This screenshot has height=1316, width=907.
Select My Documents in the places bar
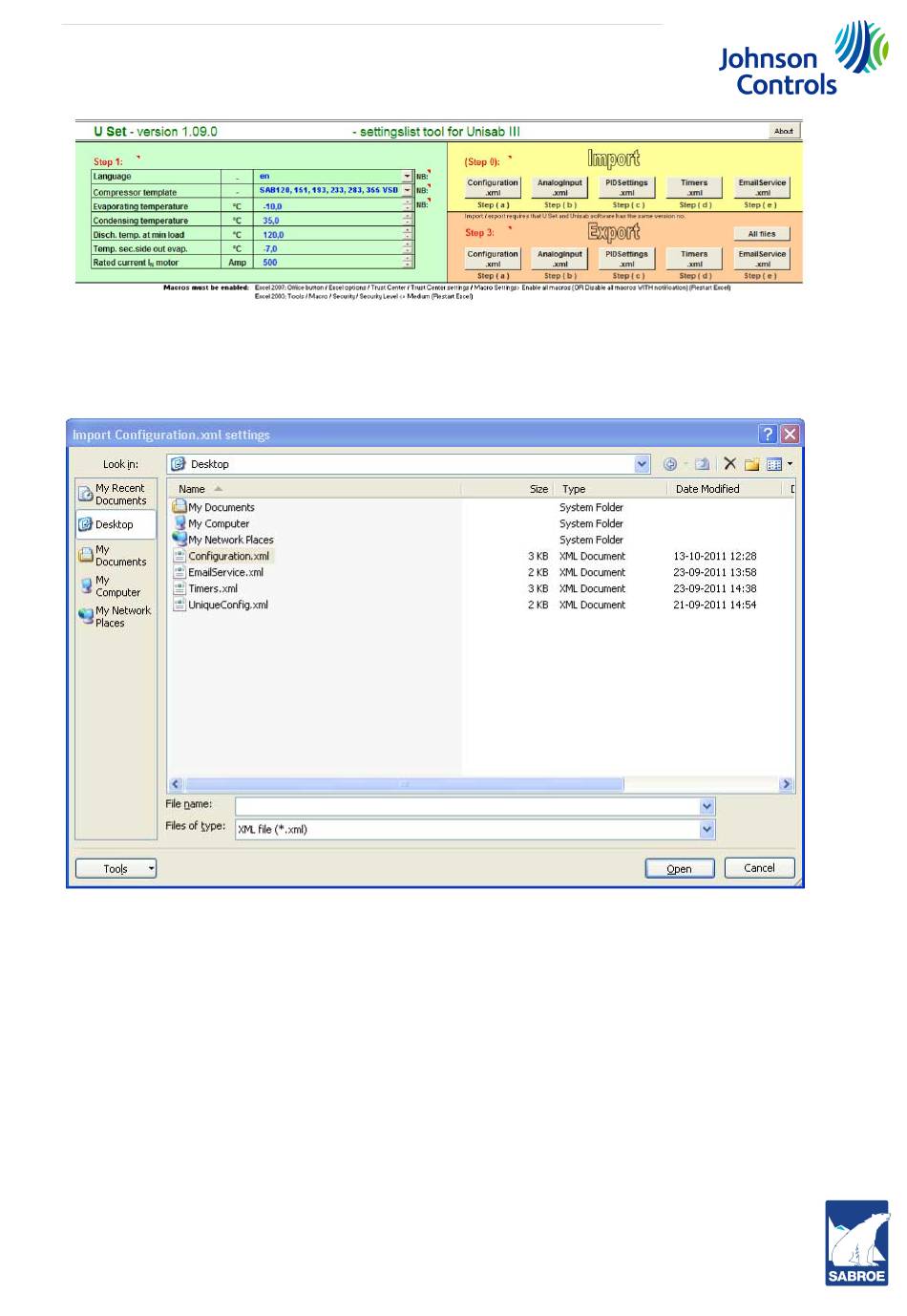[114, 556]
